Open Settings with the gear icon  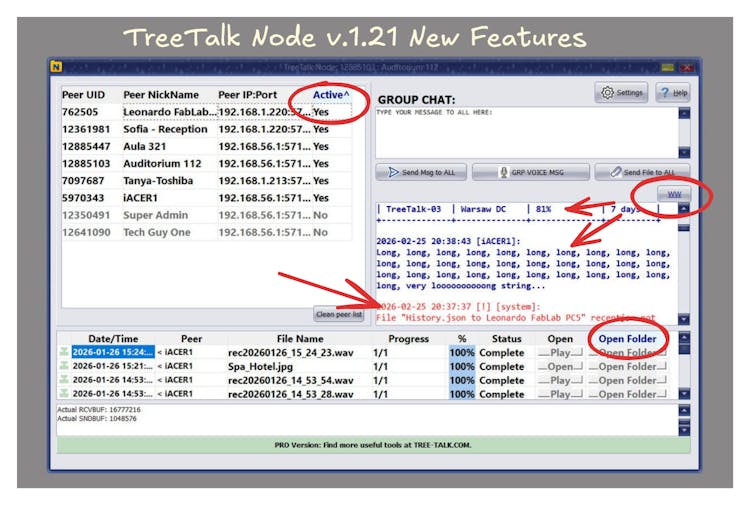(x=621, y=93)
